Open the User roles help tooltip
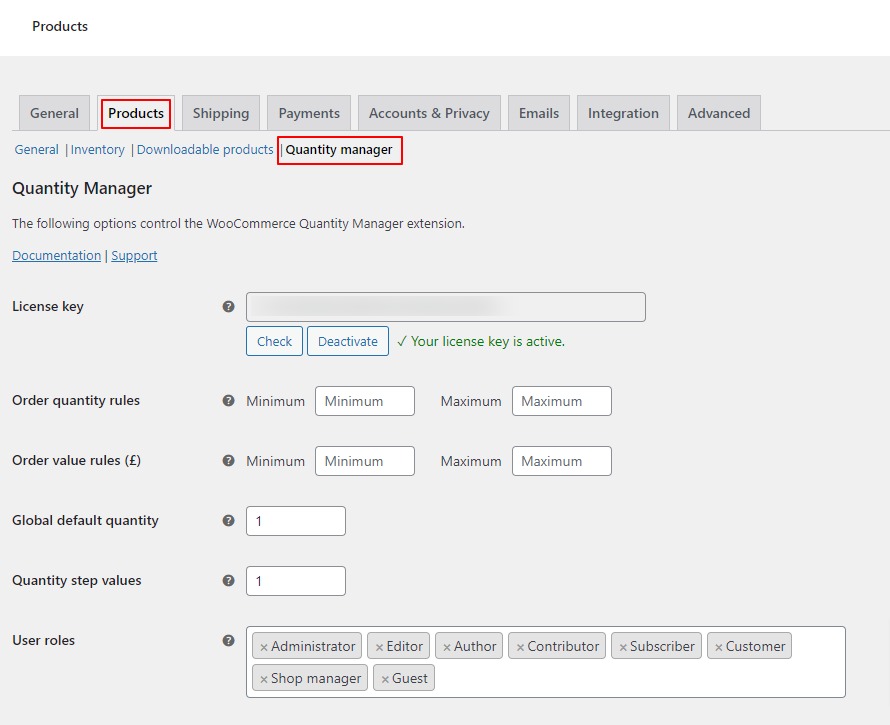 [228, 641]
